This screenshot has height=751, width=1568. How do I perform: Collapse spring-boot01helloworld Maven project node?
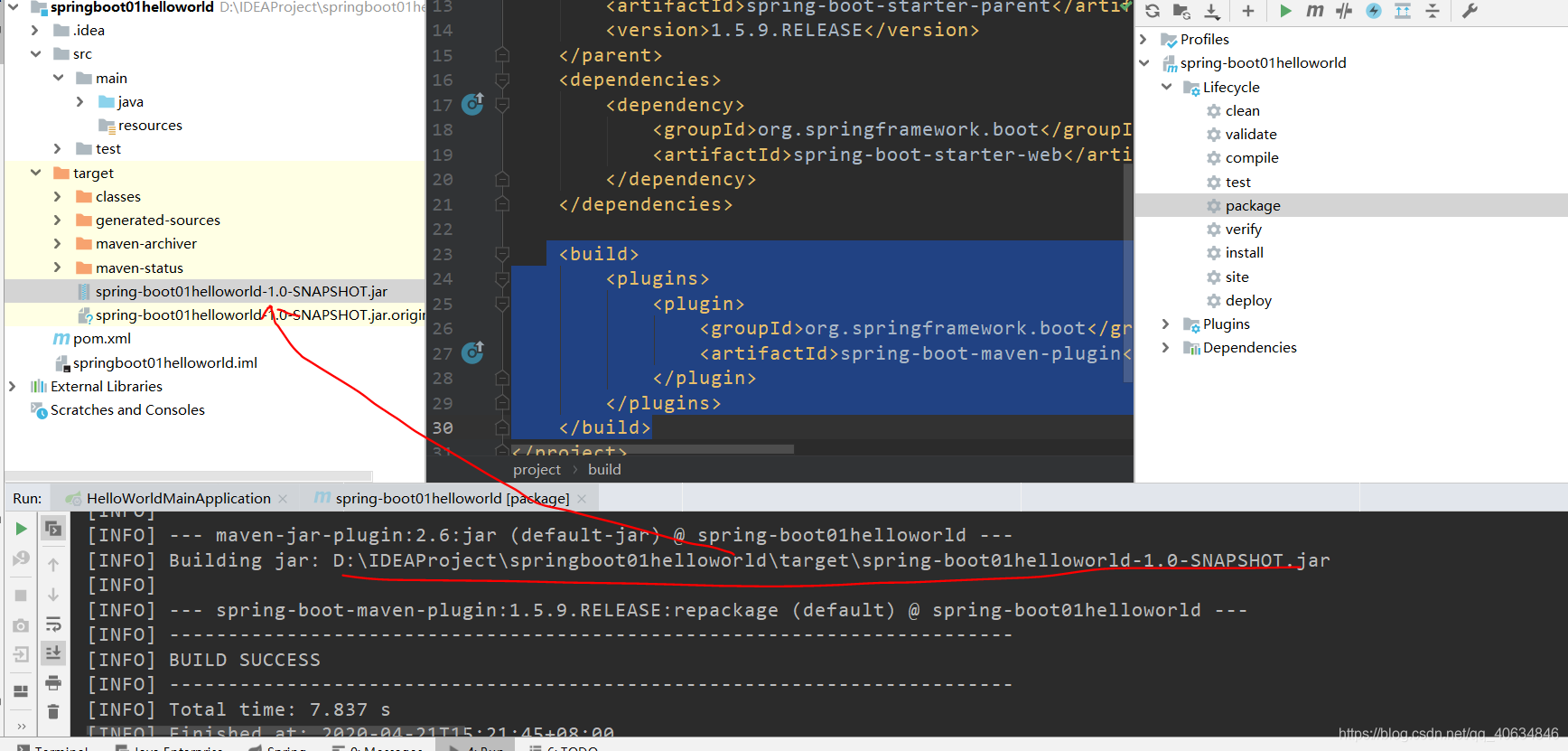(x=1143, y=63)
